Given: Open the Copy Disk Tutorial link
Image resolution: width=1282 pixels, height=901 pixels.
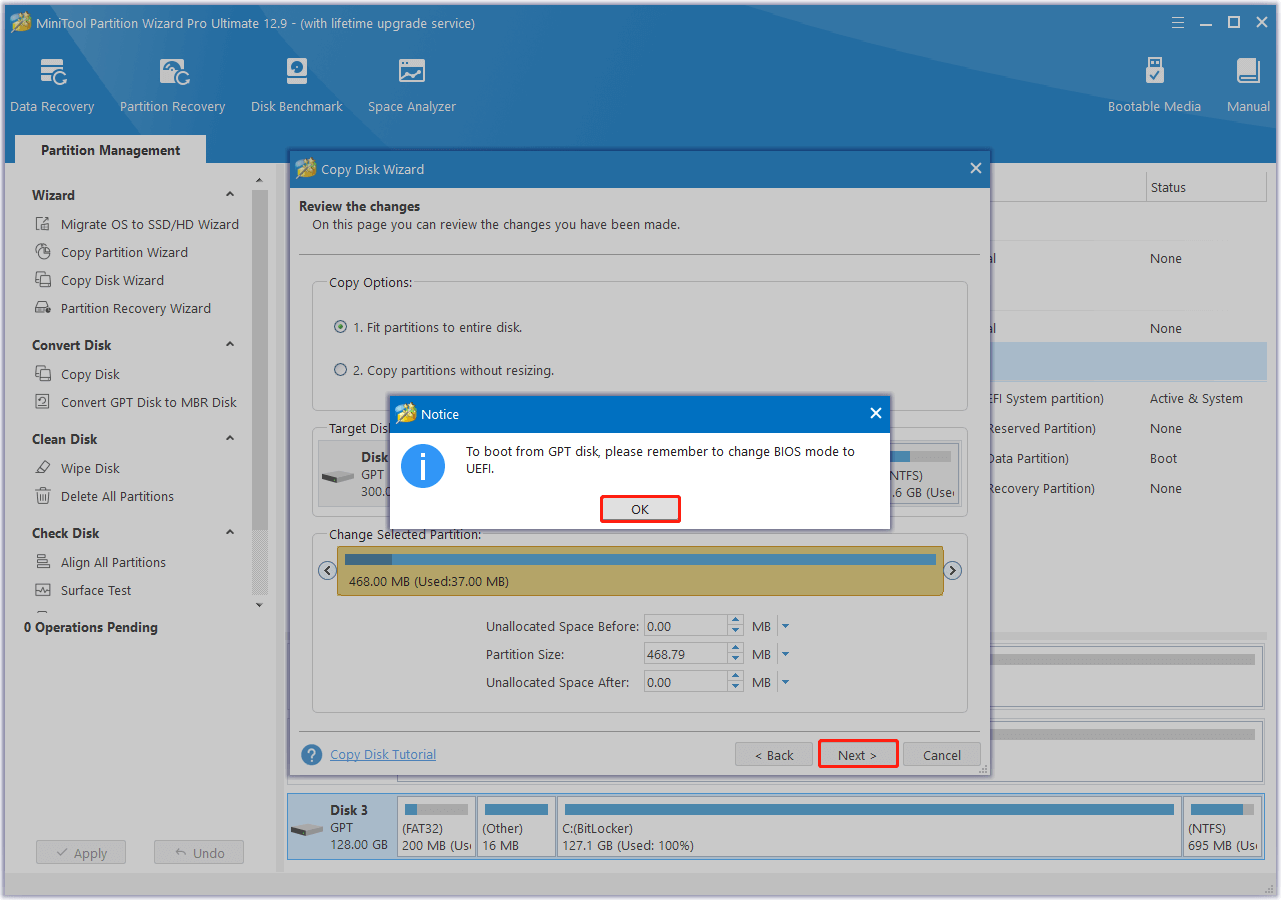Looking at the screenshot, I should pyautogui.click(x=383, y=754).
